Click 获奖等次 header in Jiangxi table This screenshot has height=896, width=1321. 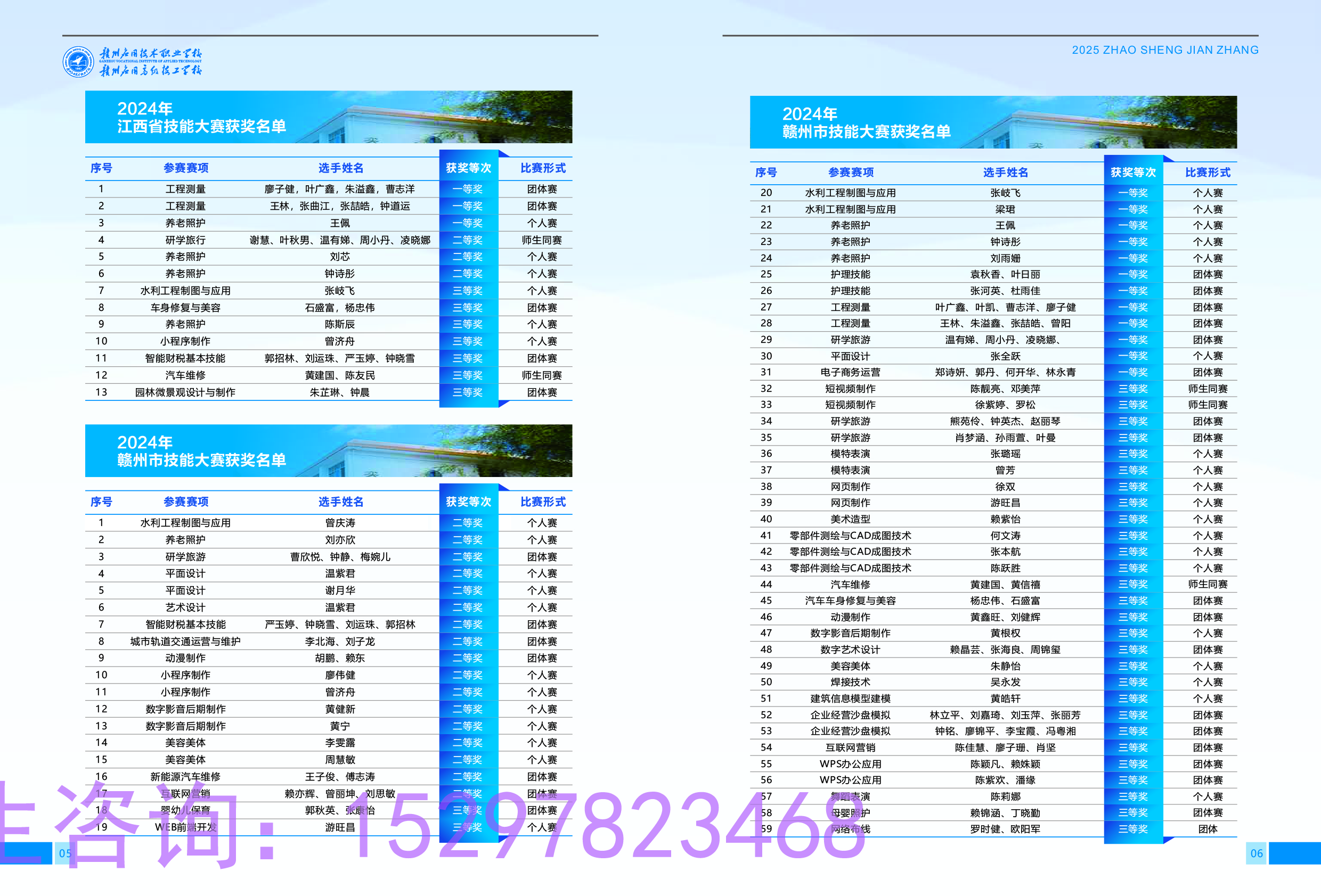click(468, 168)
